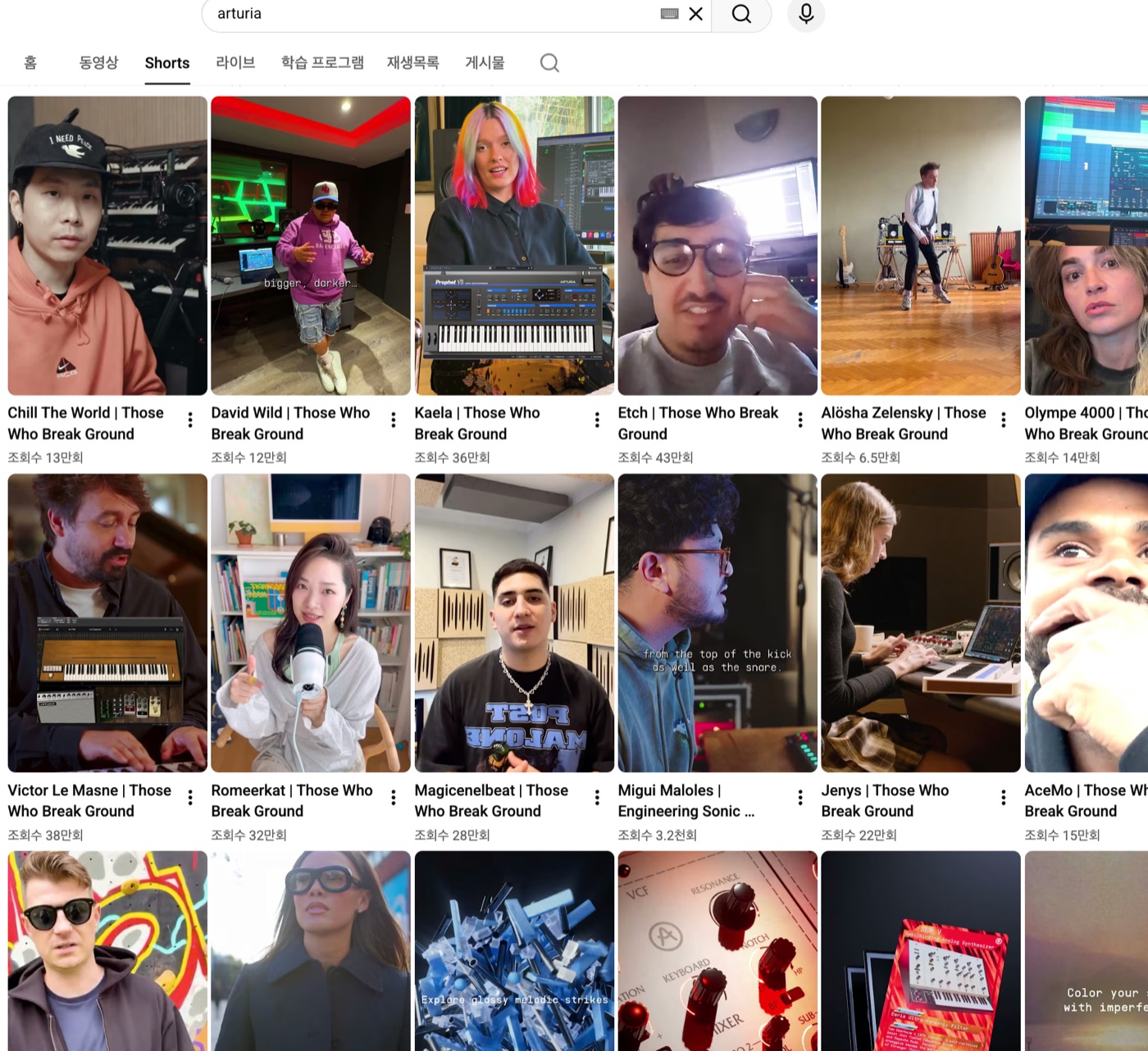
Task: Switch to the 동영상 tab
Action: click(98, 63)
